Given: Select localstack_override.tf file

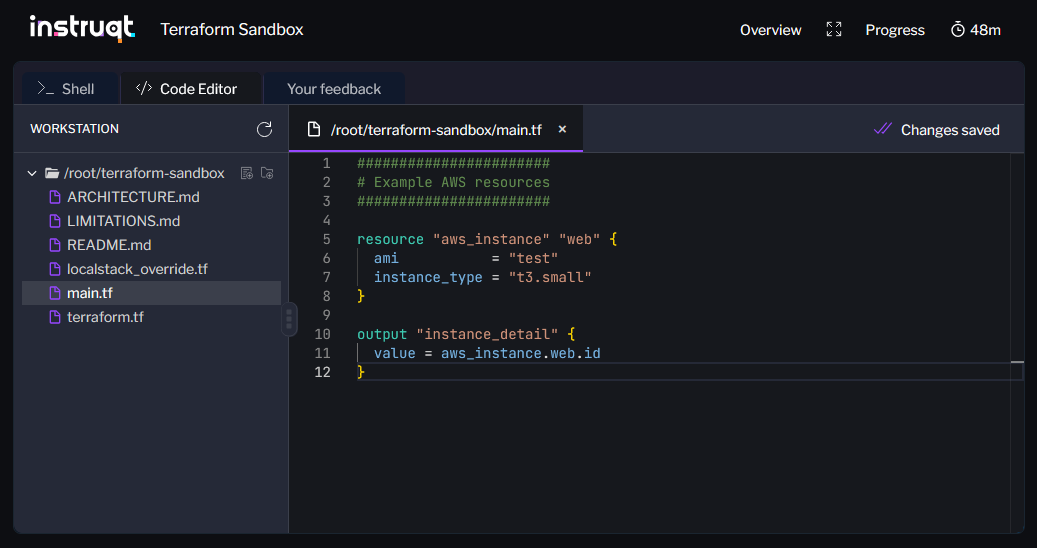Looking at the screenshot, I should (x=137, y=269).
